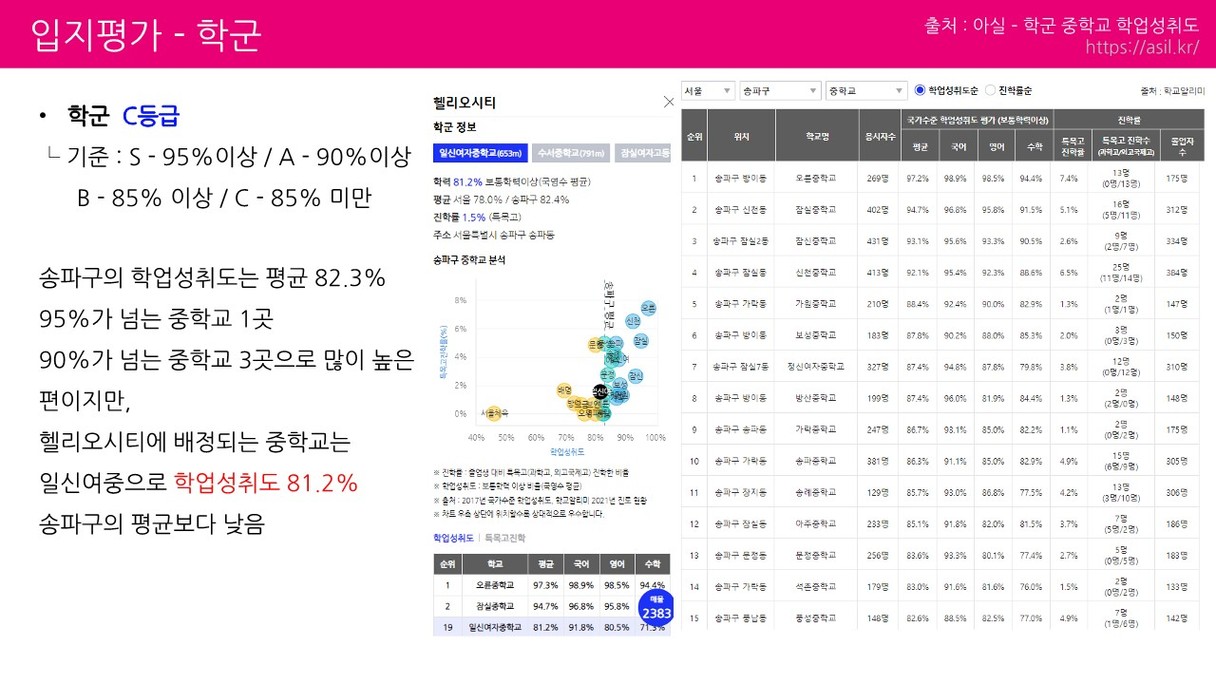This screenshot has width=1216, height=684.
Task: Click the 잠실 bubble in the scatter chart
Action: click(x=641, y=341)
